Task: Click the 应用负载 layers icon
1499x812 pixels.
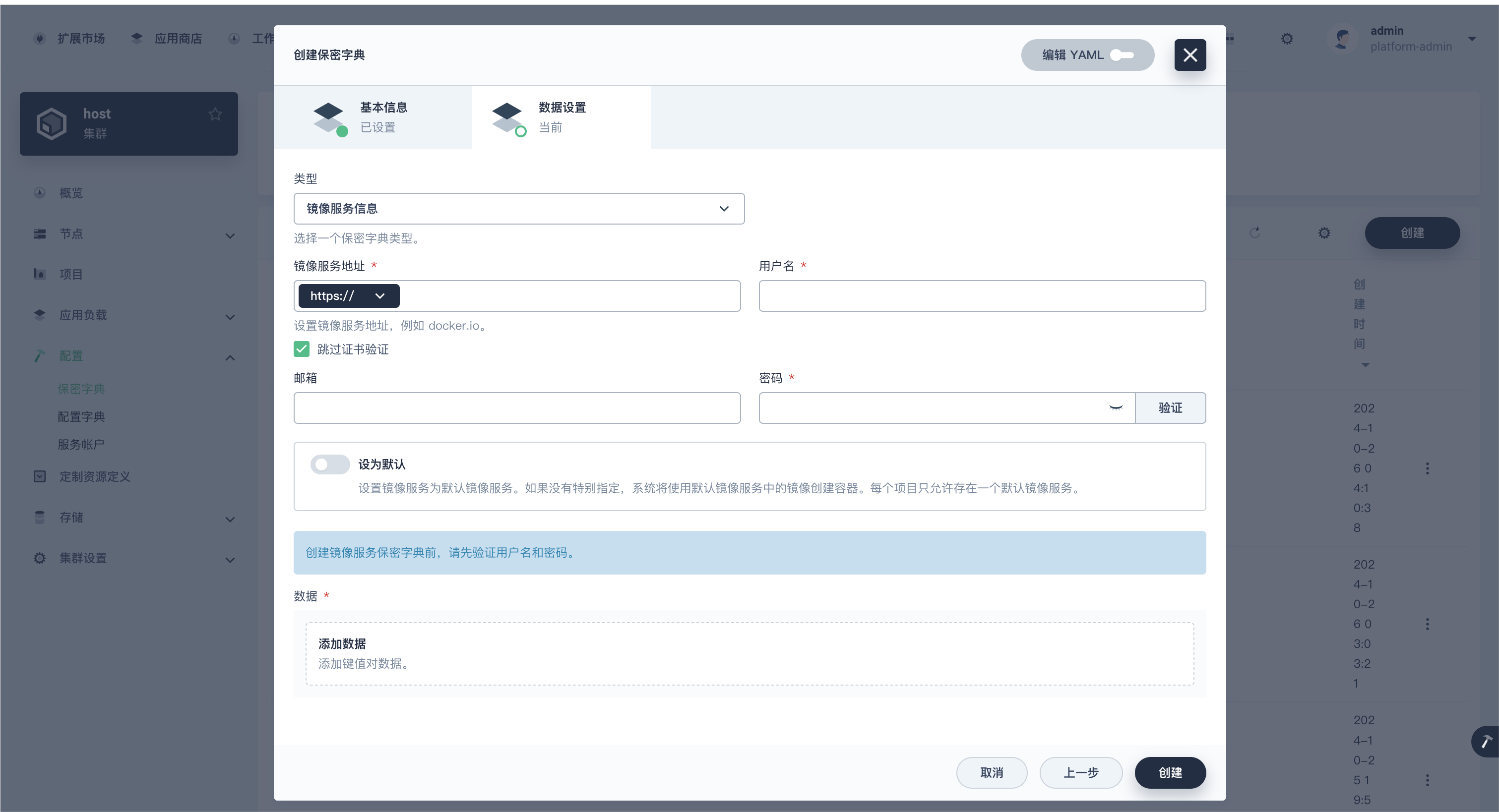Action: (x=39, y=315)
